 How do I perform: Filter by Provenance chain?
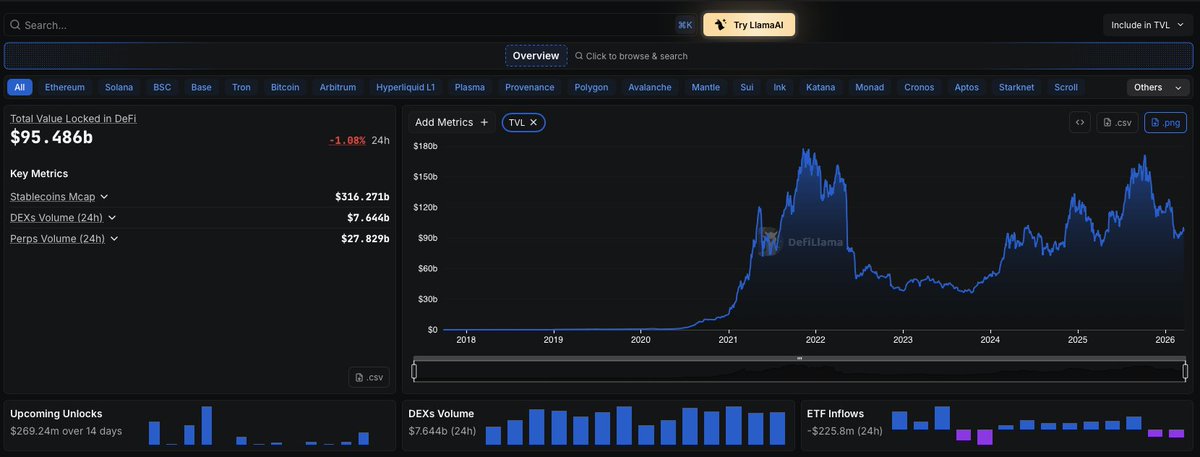pyautogui.click(x=529, y=87)
